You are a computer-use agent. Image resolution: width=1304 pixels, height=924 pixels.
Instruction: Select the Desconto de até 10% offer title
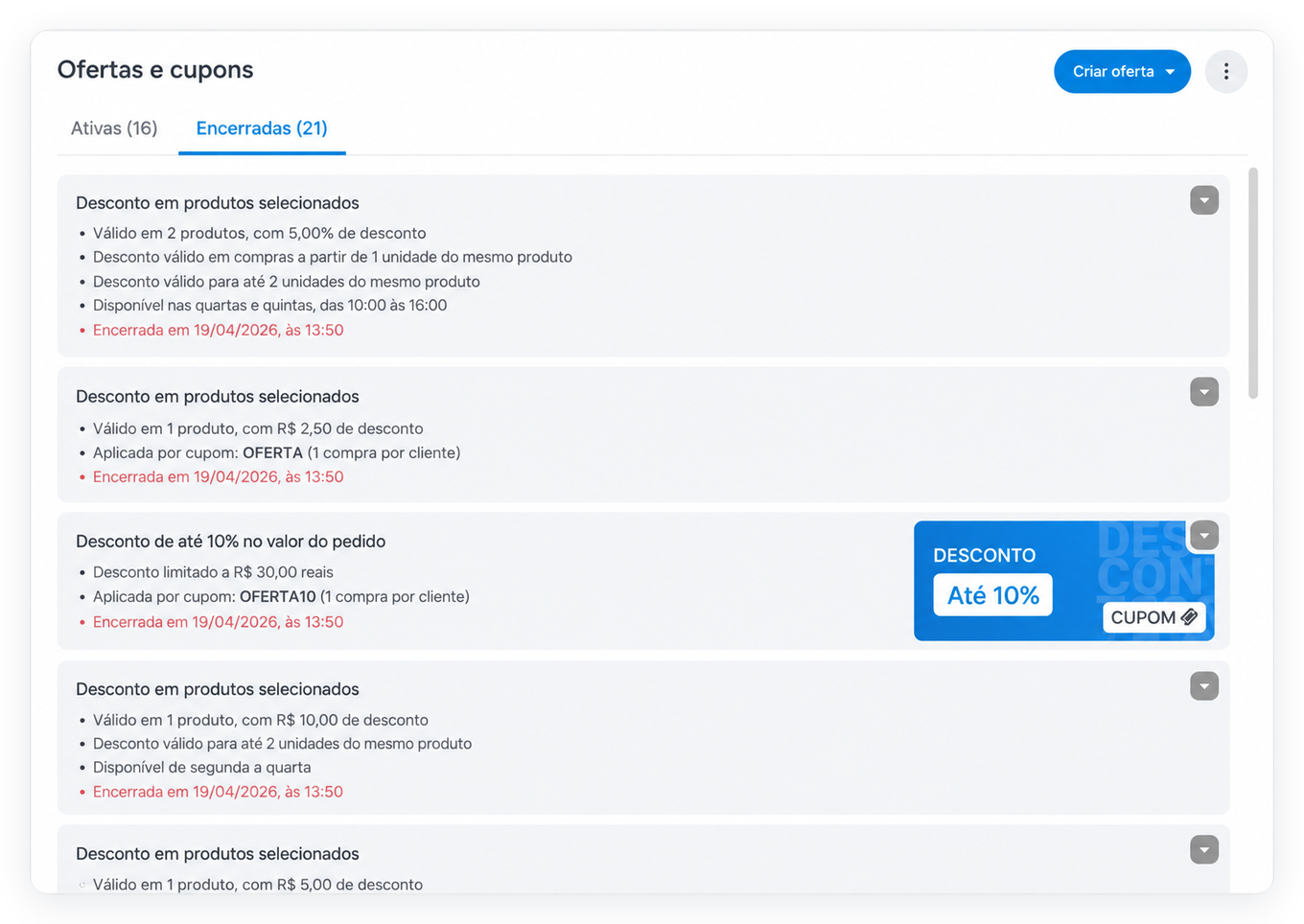pos(230,542)
